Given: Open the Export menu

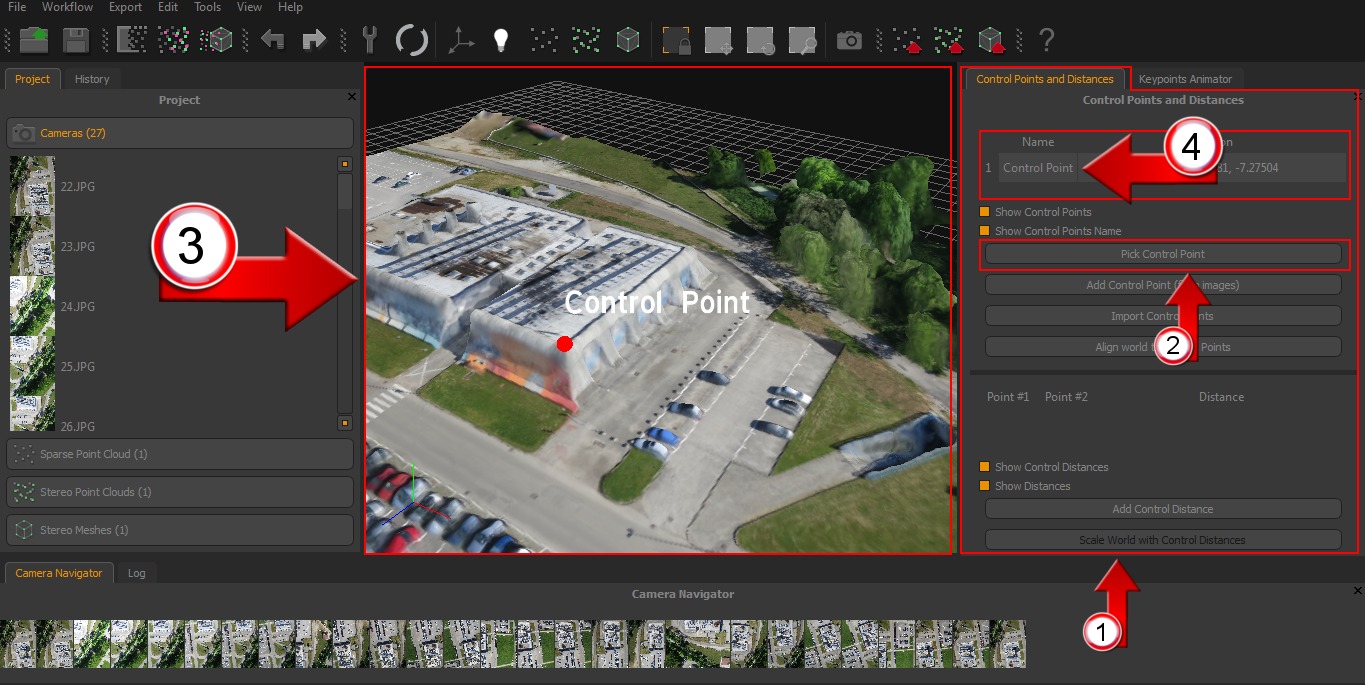Looking at the screenshot, I should click(x=125, y=7).
